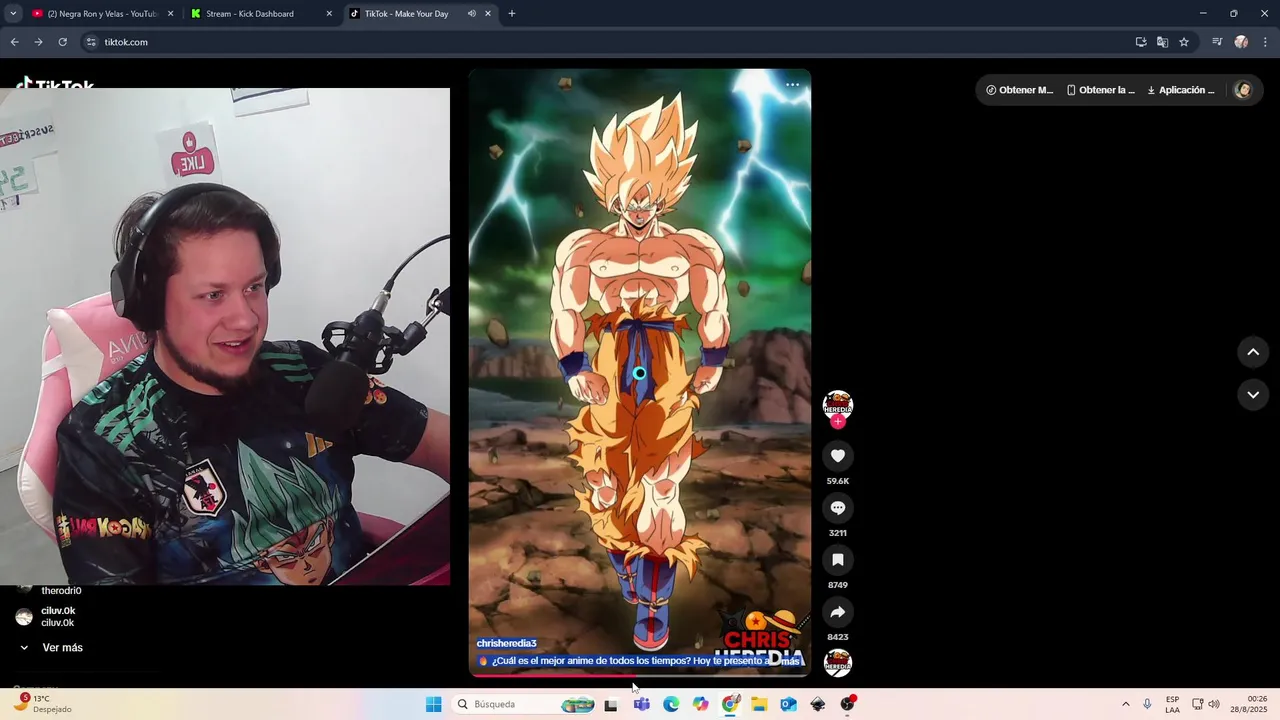
Task: Expand the Ver más chevron
Action: (24, 648)
